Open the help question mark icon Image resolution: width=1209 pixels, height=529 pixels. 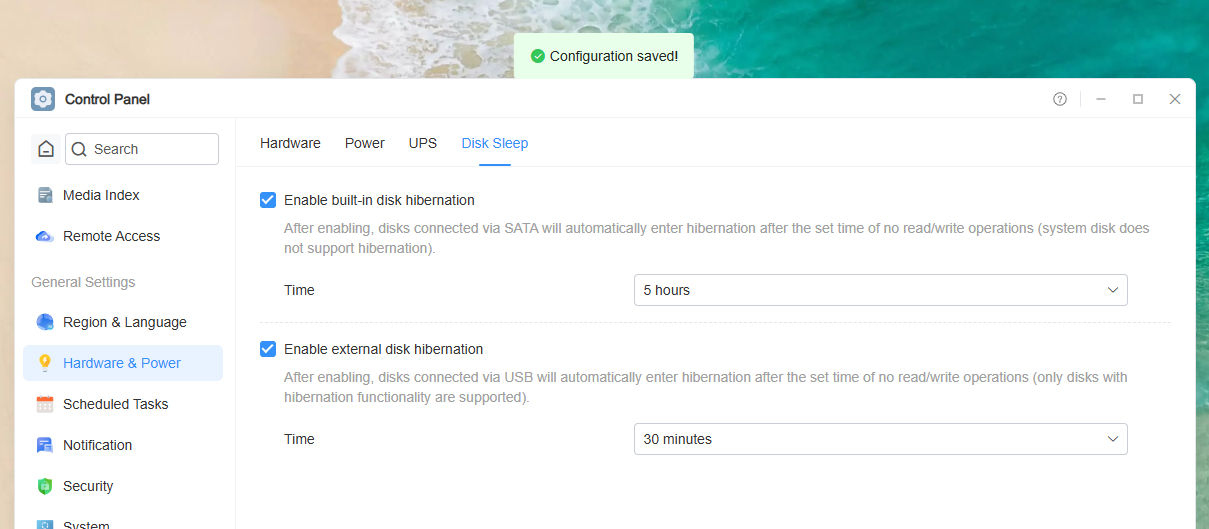[1060, 99]
